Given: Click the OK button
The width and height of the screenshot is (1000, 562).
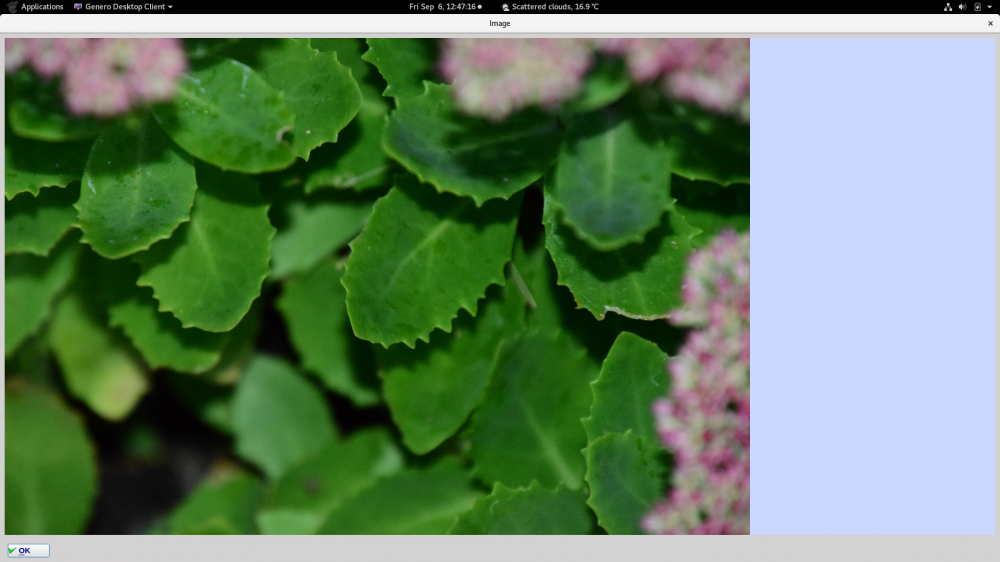Looking at the screenshot, I should click(x=28, y=551).
